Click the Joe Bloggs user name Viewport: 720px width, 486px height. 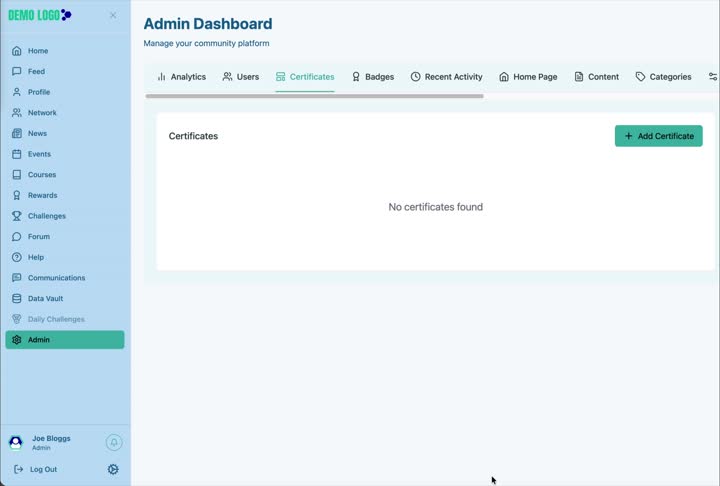[x=51, y=439]
